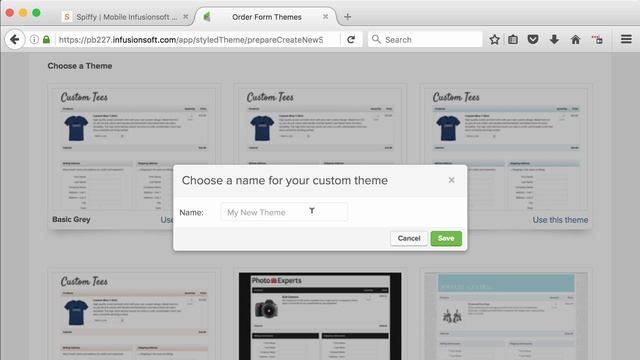
Task: Cancel the theme naming dialog
Action: [409, 238]
